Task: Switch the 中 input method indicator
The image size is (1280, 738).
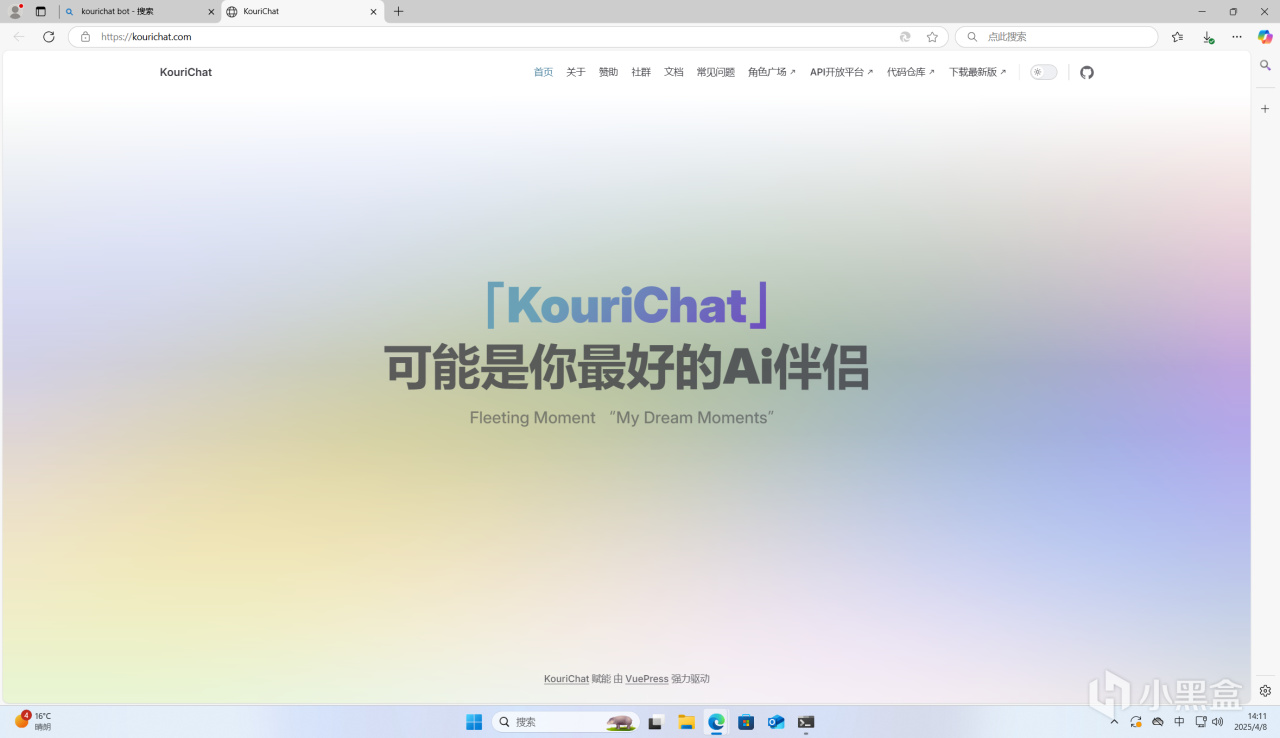Action: tap(1180, 722)
